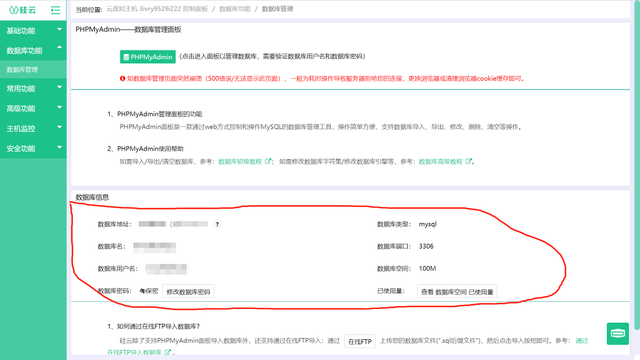Click external link icon after 数据库初级教程
The image size is (640, 360).
(x=268, y=161)
